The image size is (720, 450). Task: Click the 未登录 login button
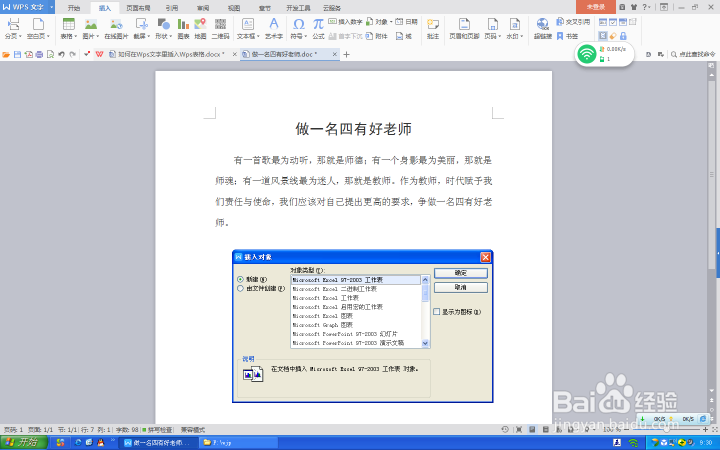(596, 7)
